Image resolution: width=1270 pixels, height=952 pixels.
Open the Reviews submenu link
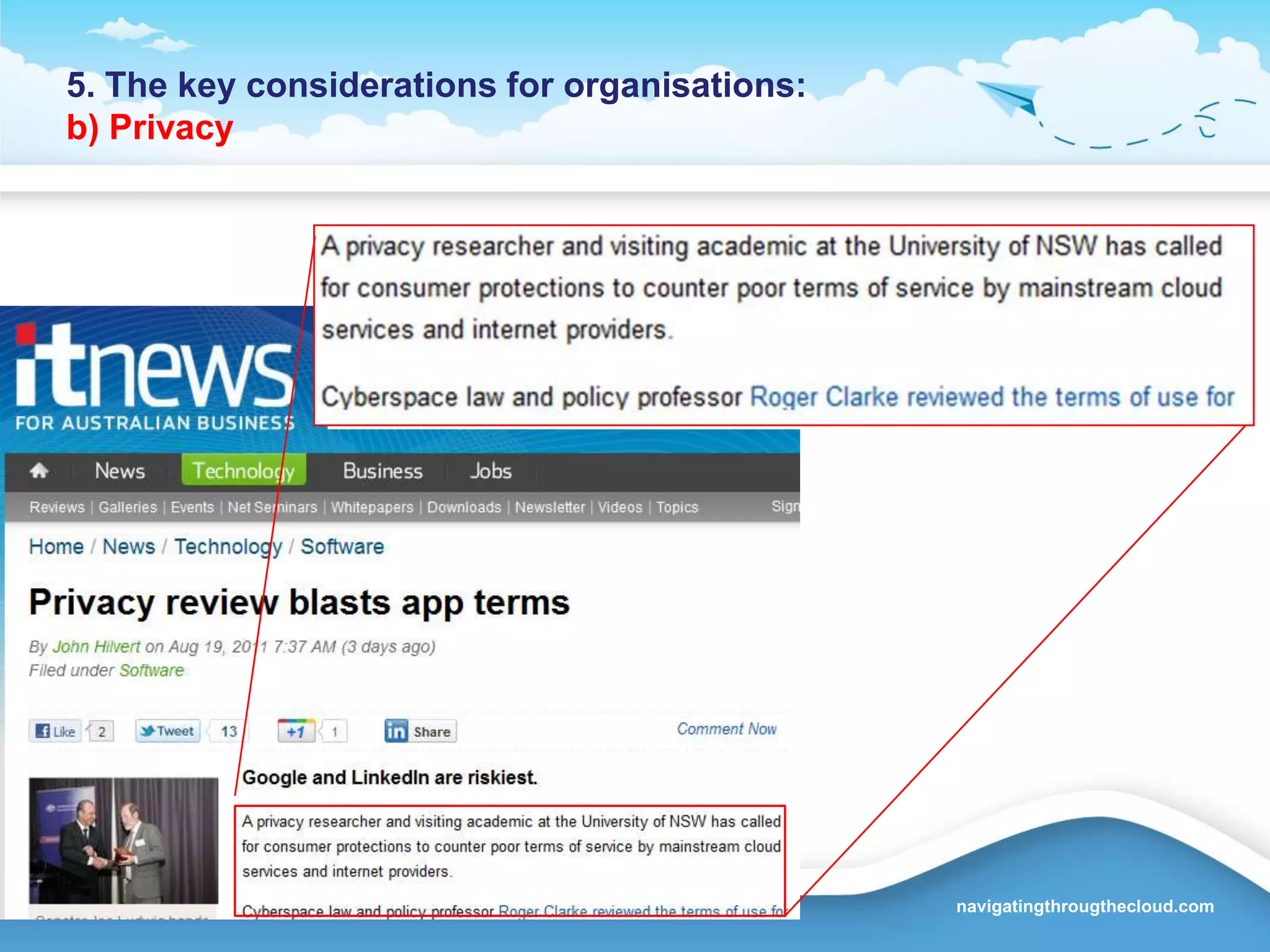[x=57, y=508]
